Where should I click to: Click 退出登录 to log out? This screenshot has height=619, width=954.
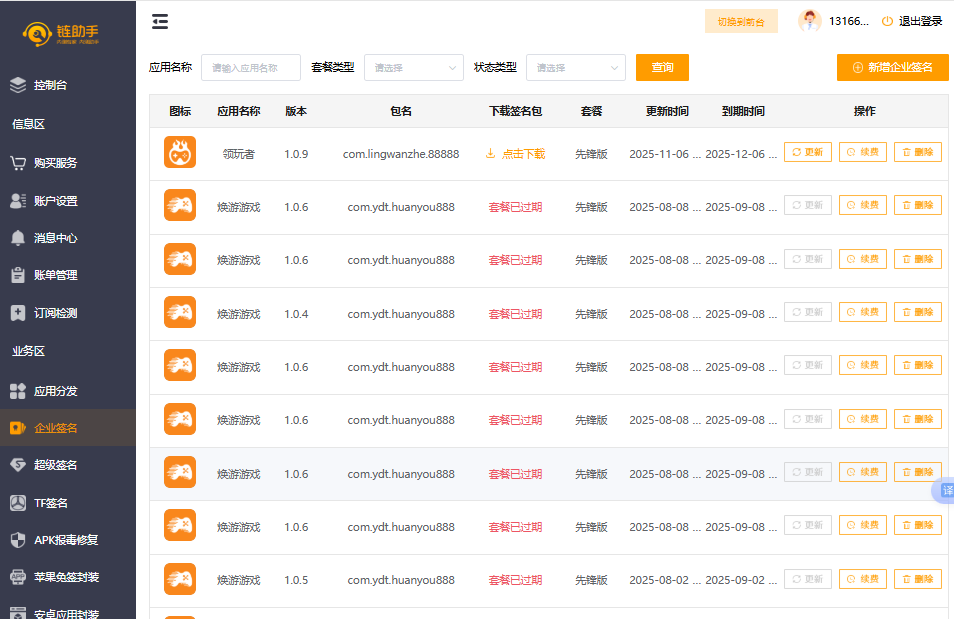tap(912, 21)
